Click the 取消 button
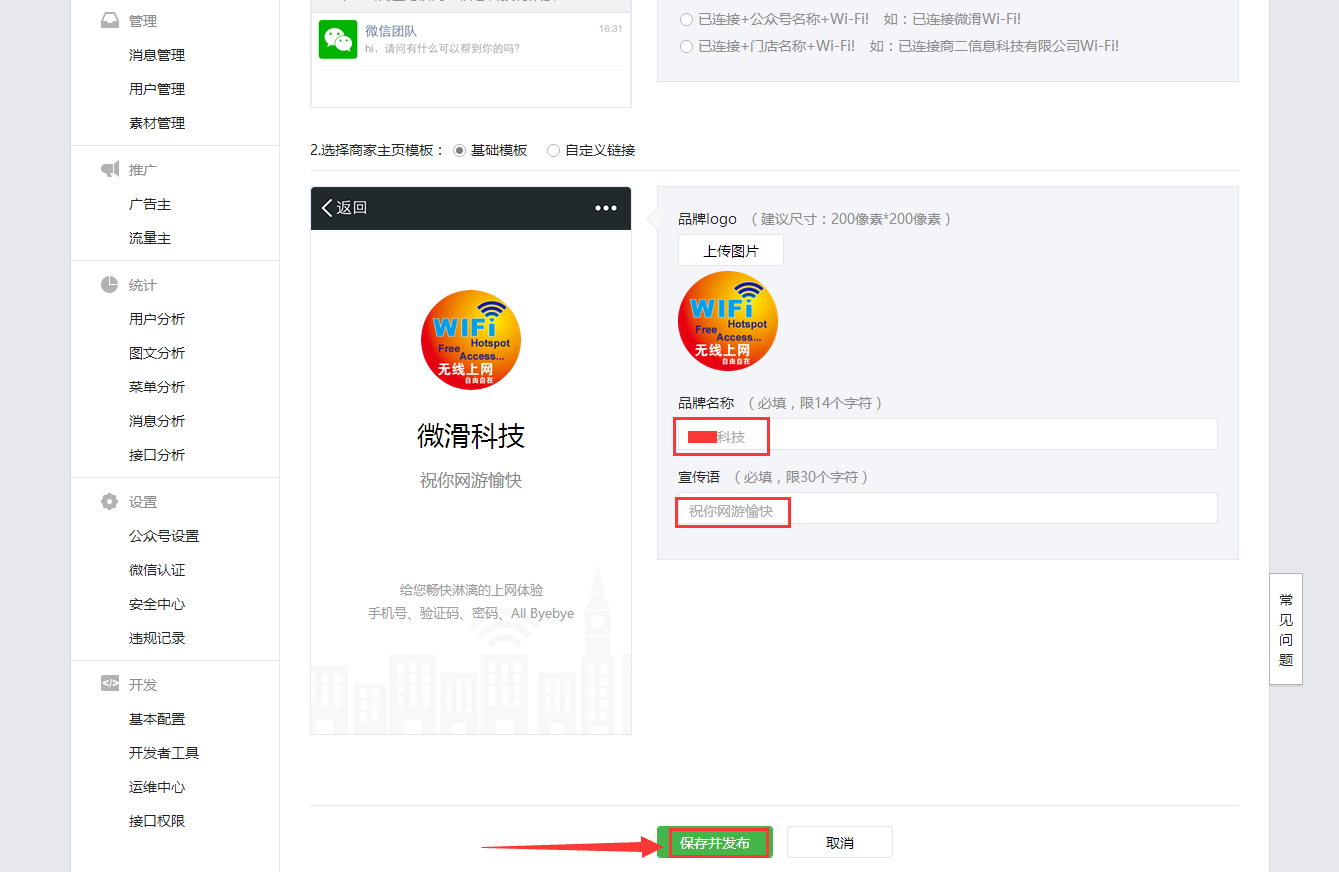Image resolution: width=1339 pixels, height=872 pixels. point(839,843)
